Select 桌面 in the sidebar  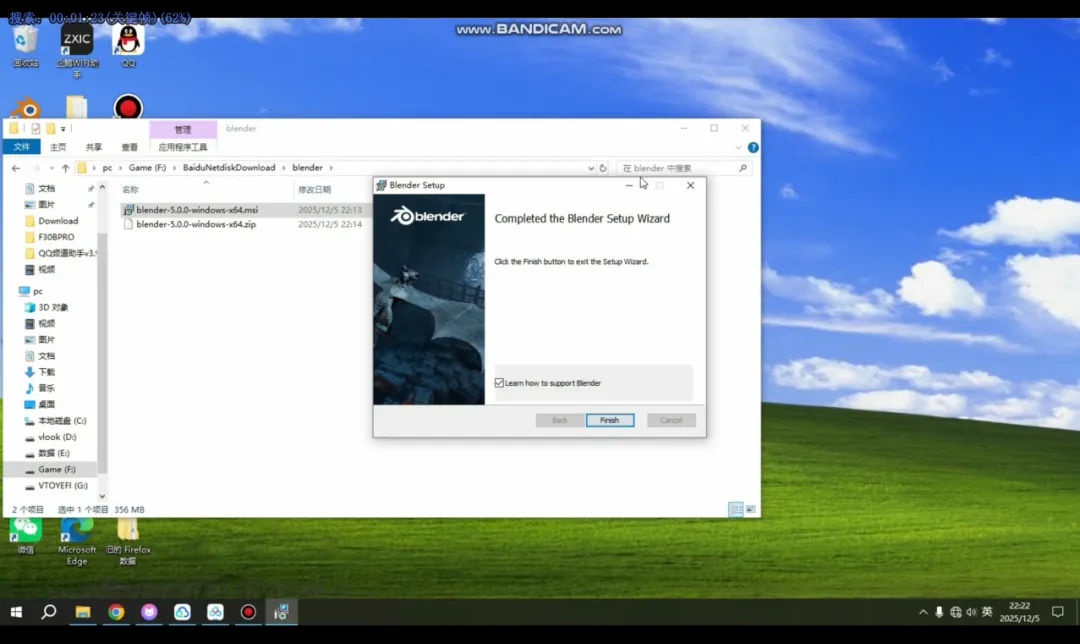pyautogui.click(x=46, y=404)
